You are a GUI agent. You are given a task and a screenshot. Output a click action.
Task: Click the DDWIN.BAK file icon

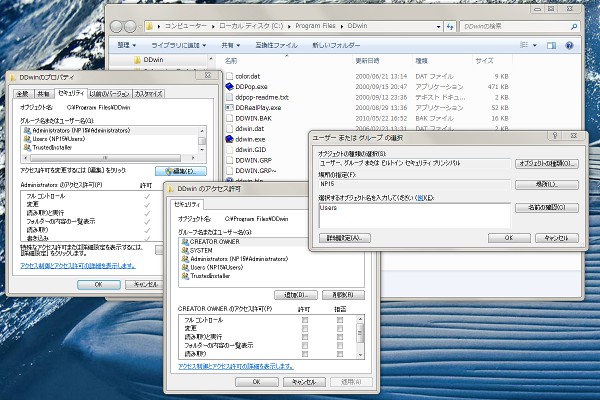pyautogui.click(x=230, y=118)
